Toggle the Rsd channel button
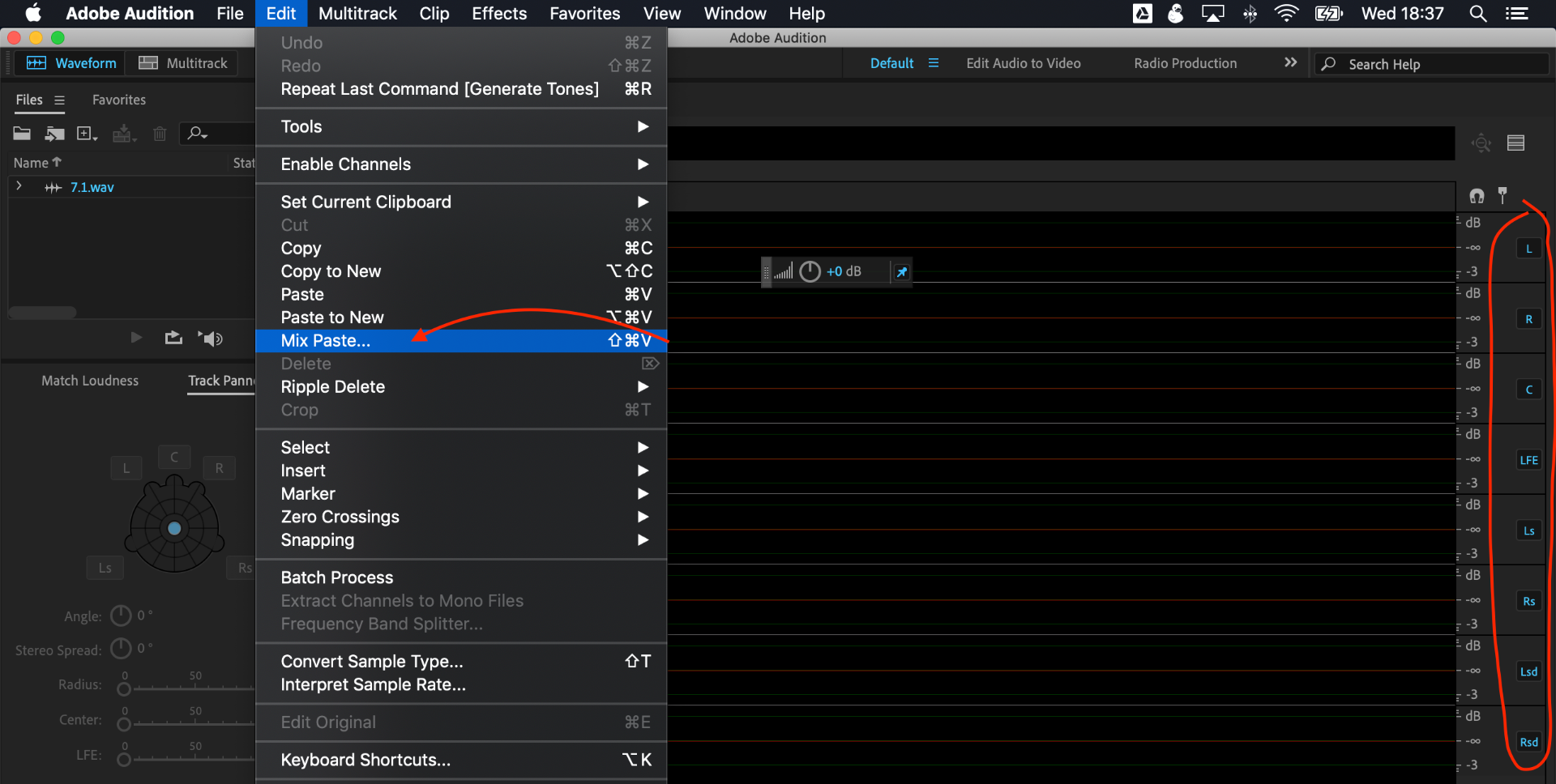Screen dimensions: 1556x784 [x=1529, y=742]
